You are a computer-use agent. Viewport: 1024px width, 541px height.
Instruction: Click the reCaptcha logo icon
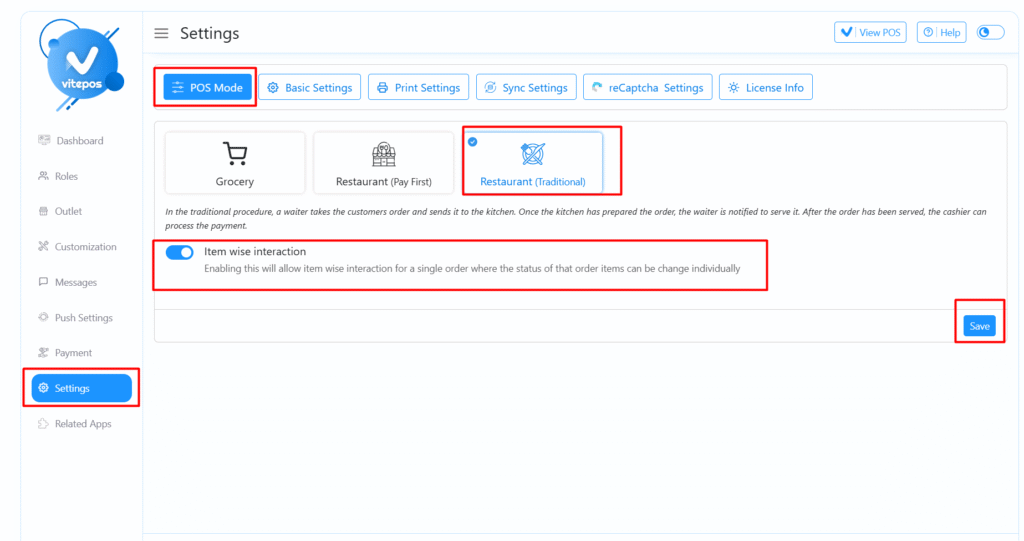click(597, 87)
